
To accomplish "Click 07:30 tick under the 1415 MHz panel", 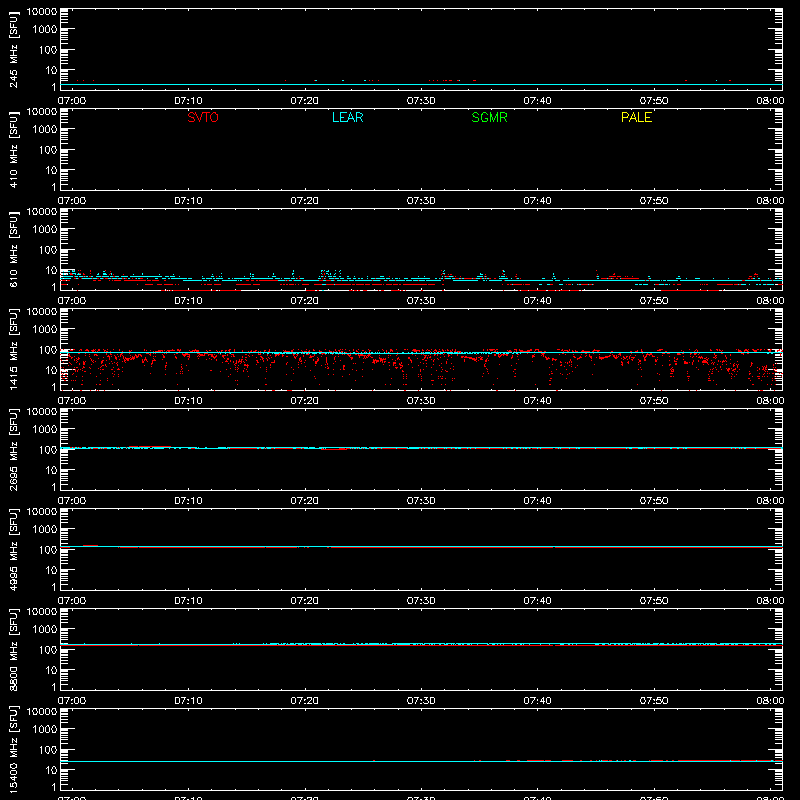I will [x=421, y=401].
